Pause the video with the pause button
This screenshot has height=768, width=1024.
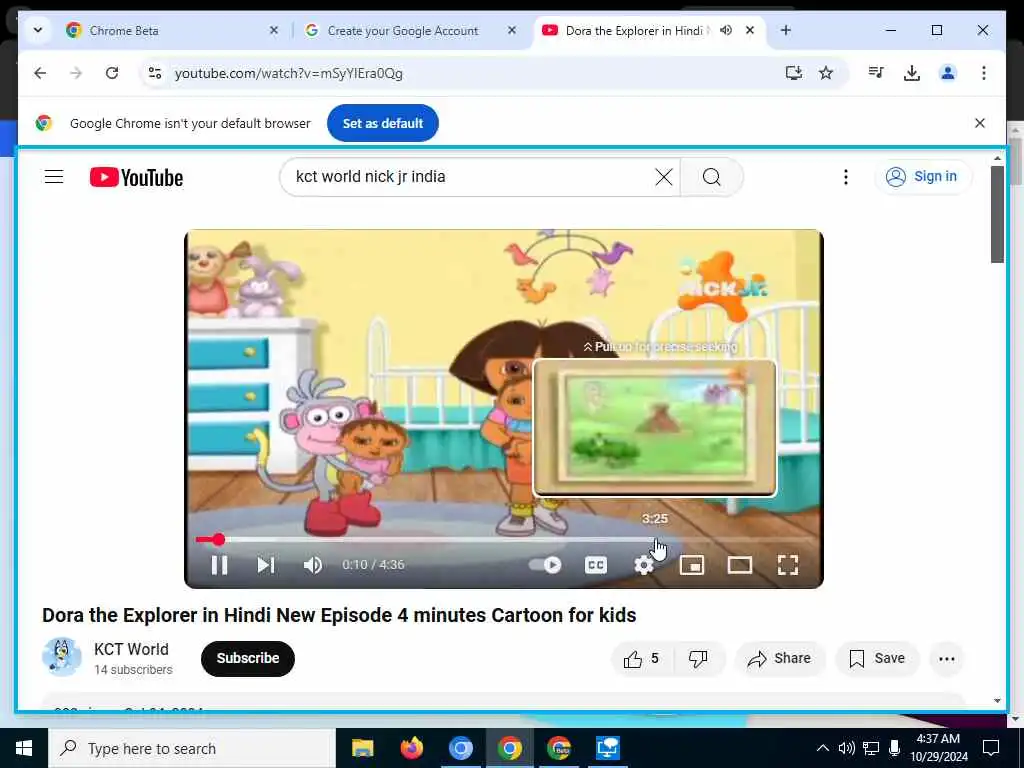[219, 565]
